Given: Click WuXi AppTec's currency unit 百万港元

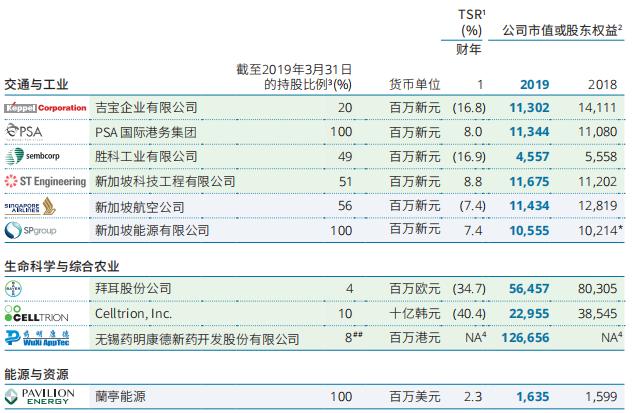Looking at the screenshot, I should click(x=414, y=338).
